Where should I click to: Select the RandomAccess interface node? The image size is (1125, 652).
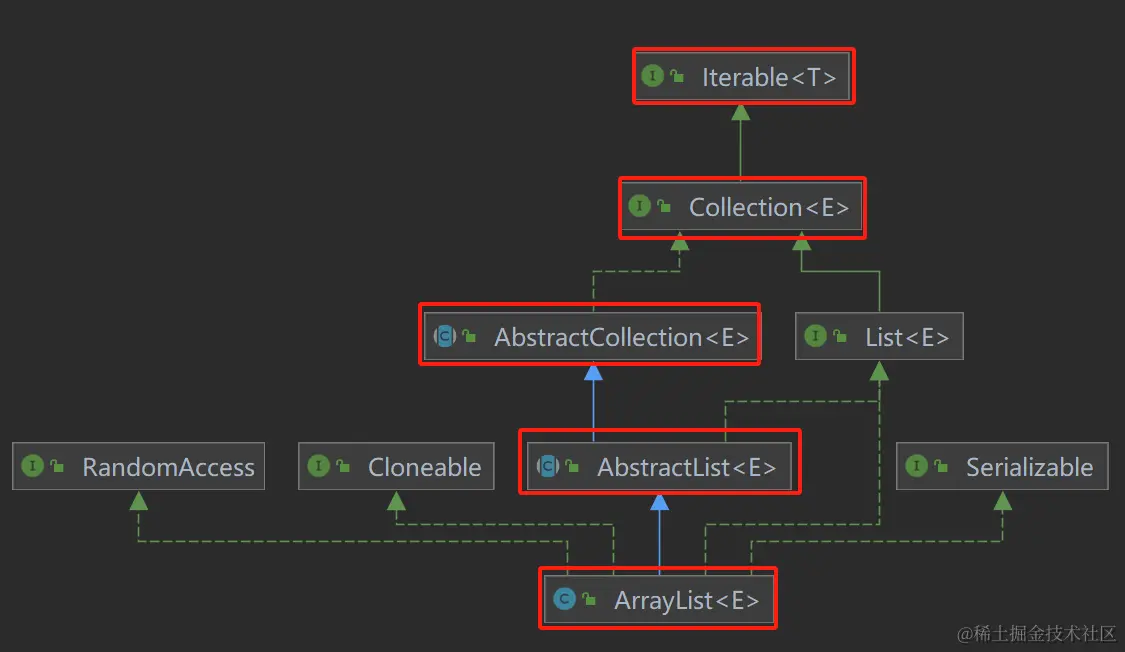138,466
